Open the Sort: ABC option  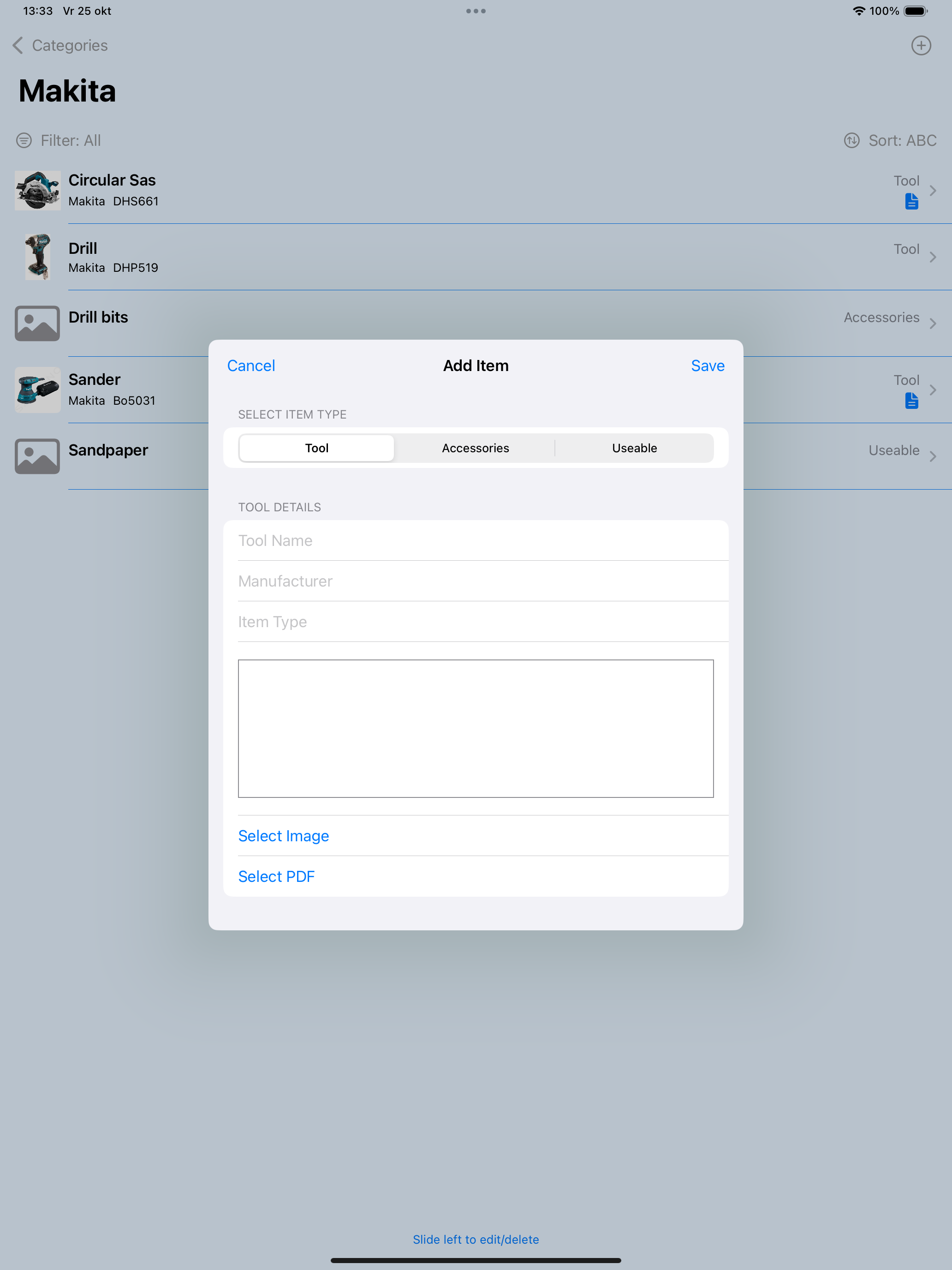[x=890, y=140]
